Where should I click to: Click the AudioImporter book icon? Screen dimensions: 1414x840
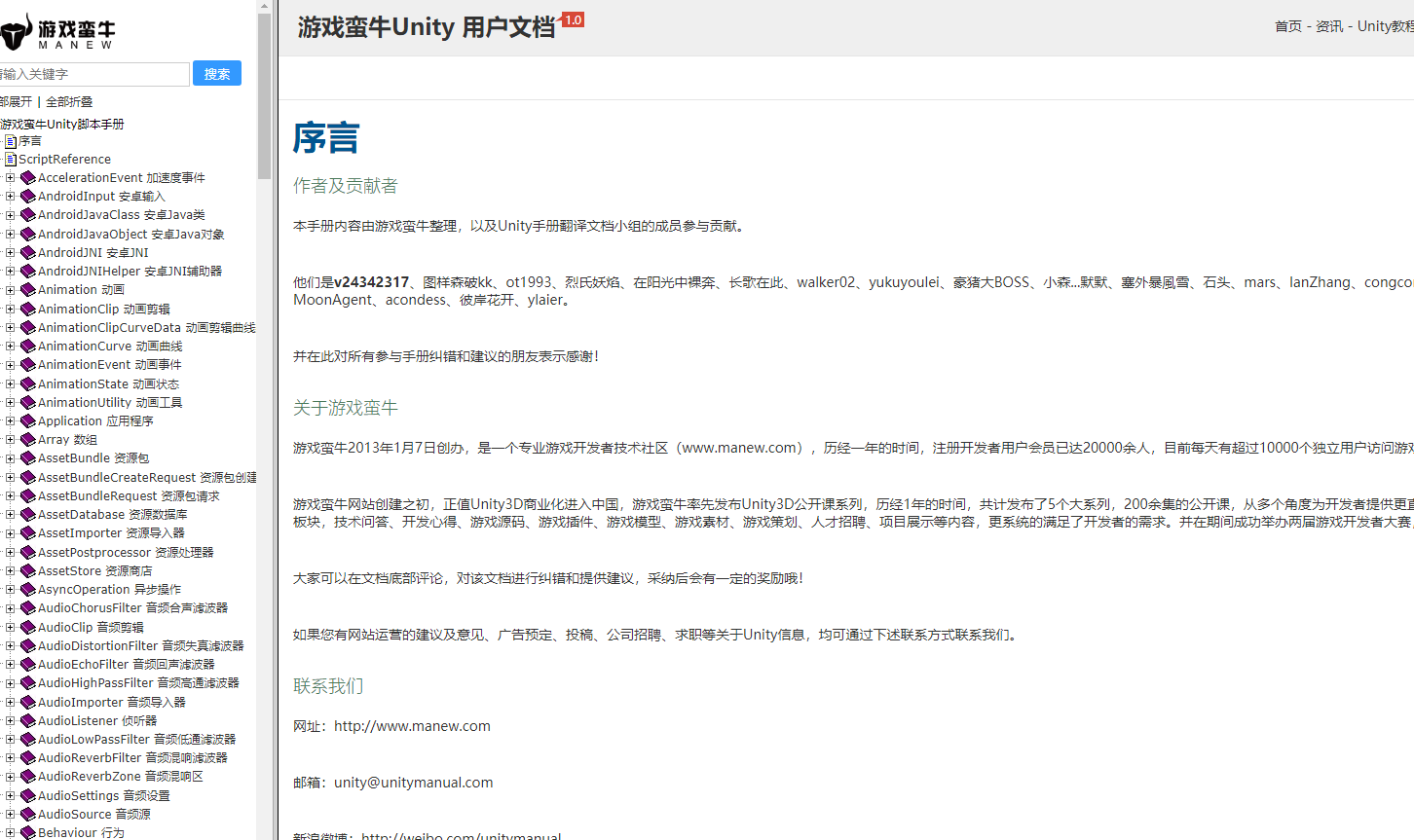(x=28, y=702)
